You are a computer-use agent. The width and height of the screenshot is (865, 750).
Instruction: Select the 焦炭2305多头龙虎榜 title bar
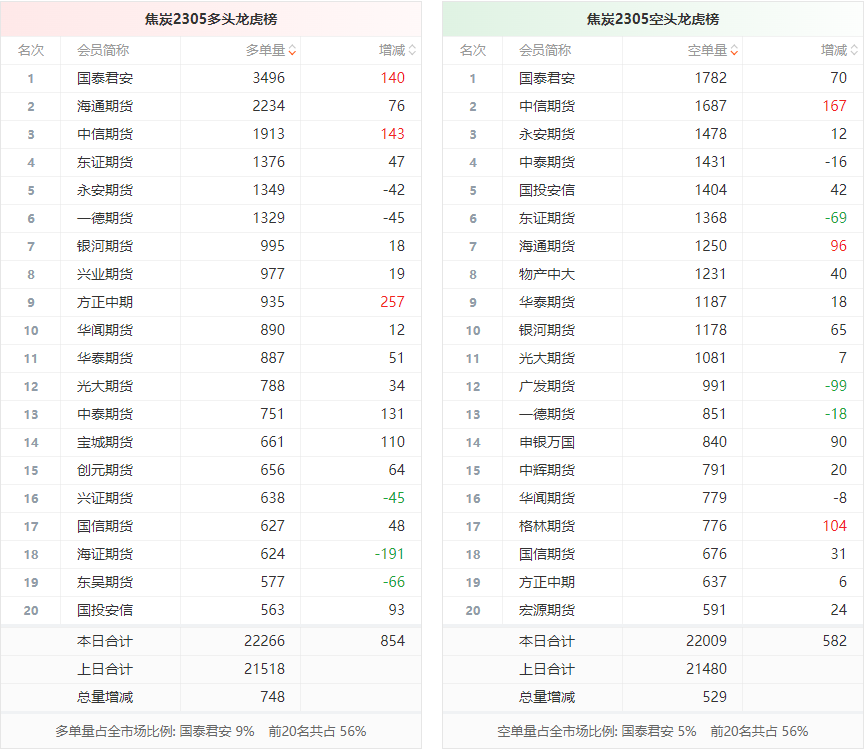(x=210, y=19)
